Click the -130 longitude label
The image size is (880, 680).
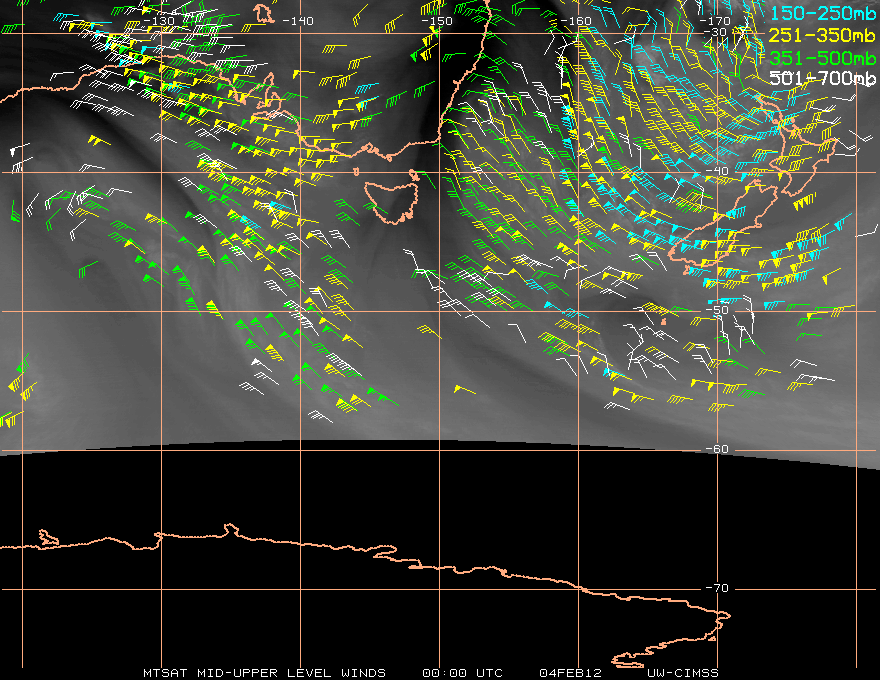[159, 21]
